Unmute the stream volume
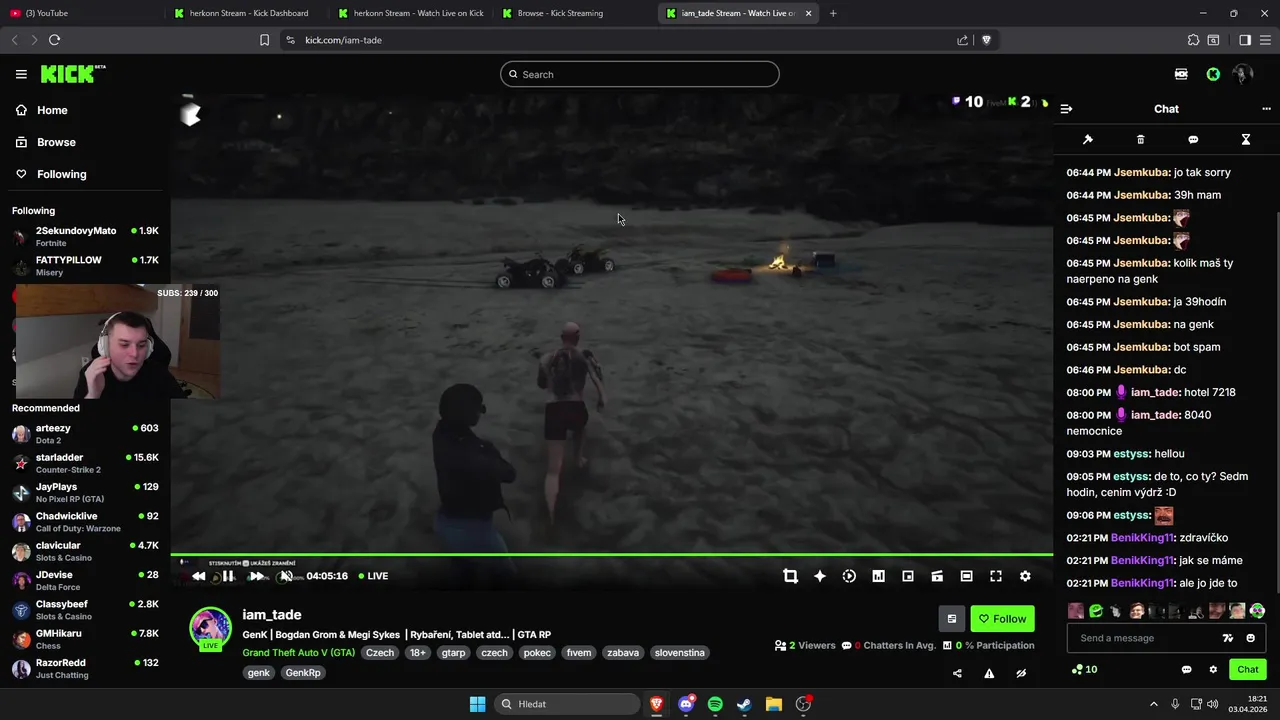Screen dimensions: 1280x720 pyautogui.click(x=286, y=576)
